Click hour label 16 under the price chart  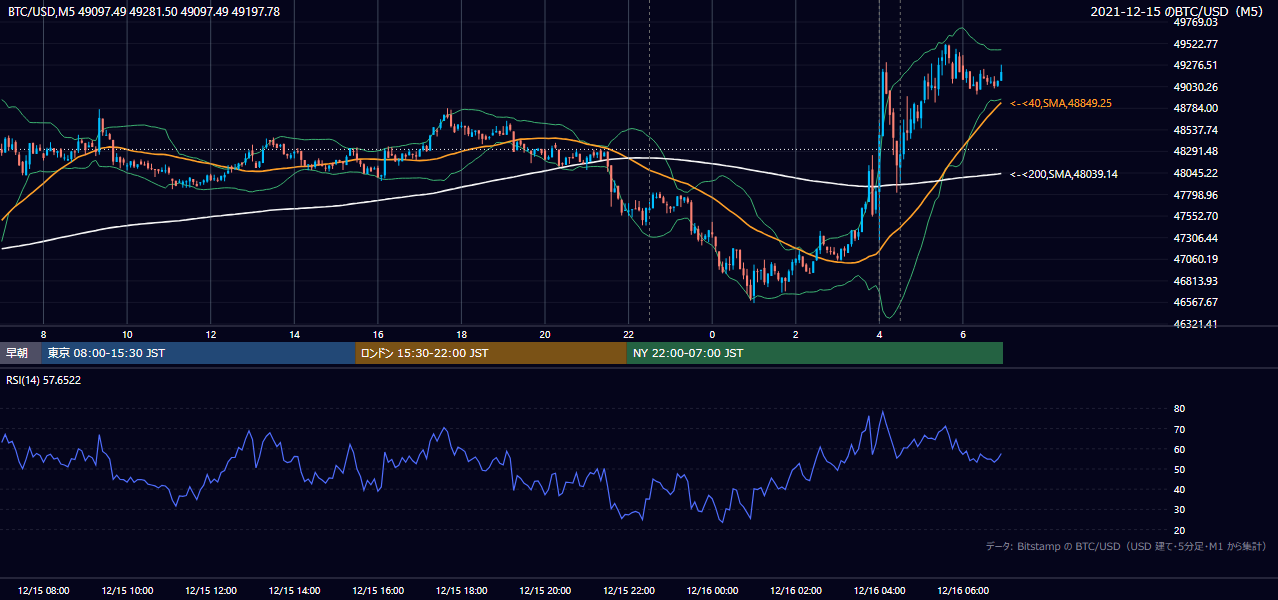coord(378,334)
